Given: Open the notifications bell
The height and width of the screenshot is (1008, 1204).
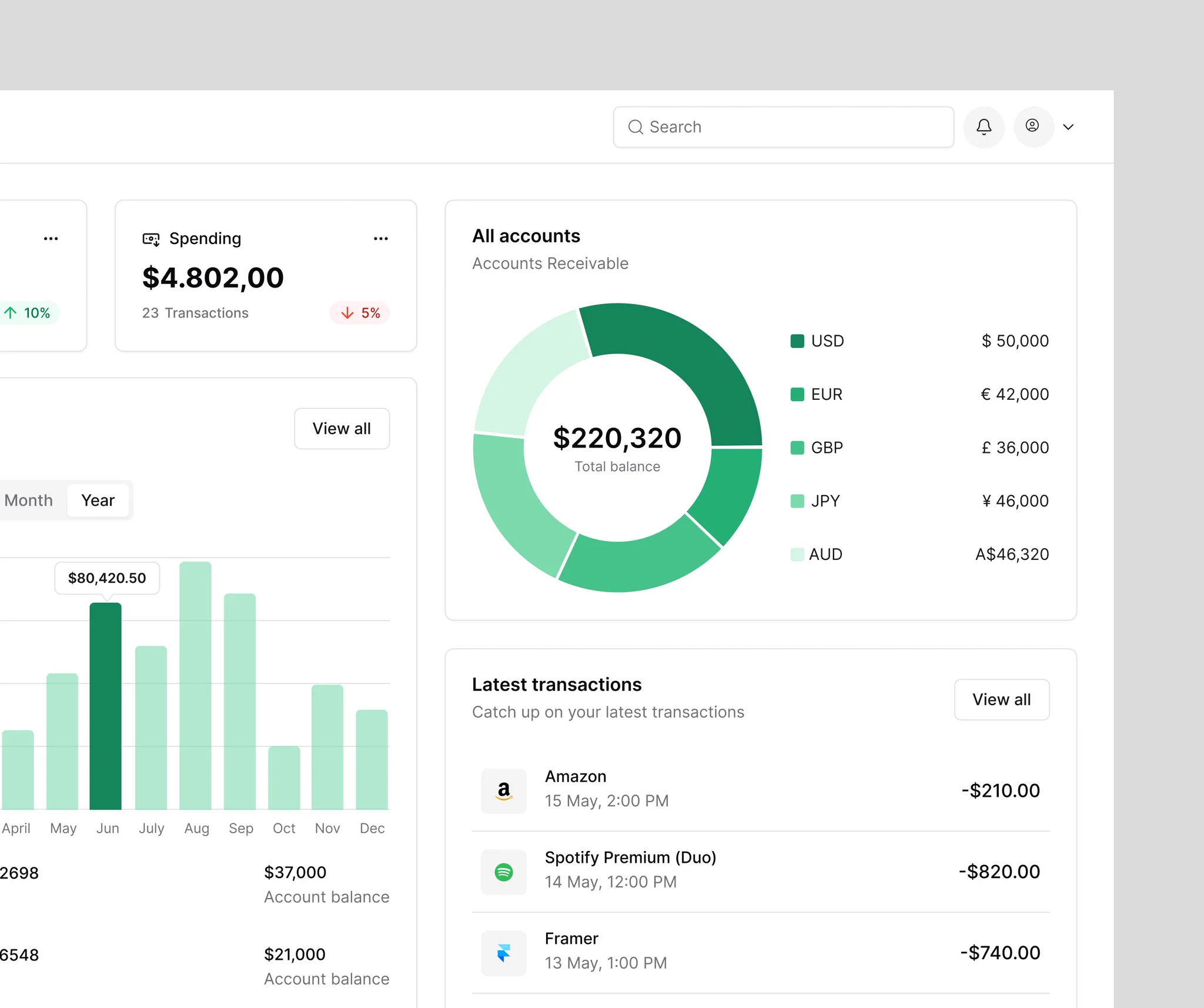Looking at the screenshot, I should click(984, 126).
